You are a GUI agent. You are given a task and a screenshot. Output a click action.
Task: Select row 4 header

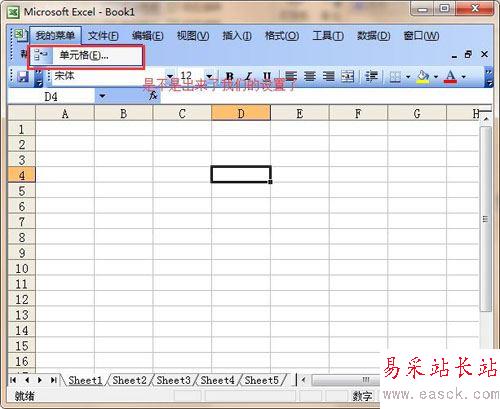pyautogui.click(x=22, y=175)
